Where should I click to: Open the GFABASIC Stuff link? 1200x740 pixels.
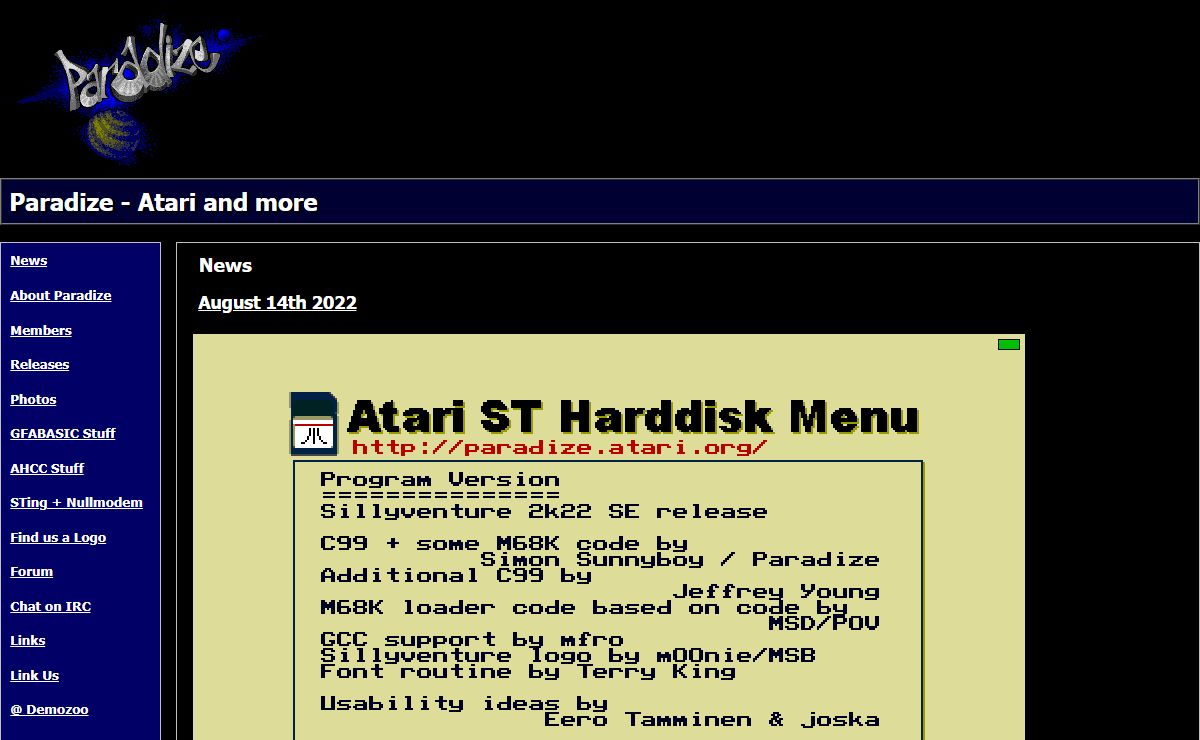point(63,434)
